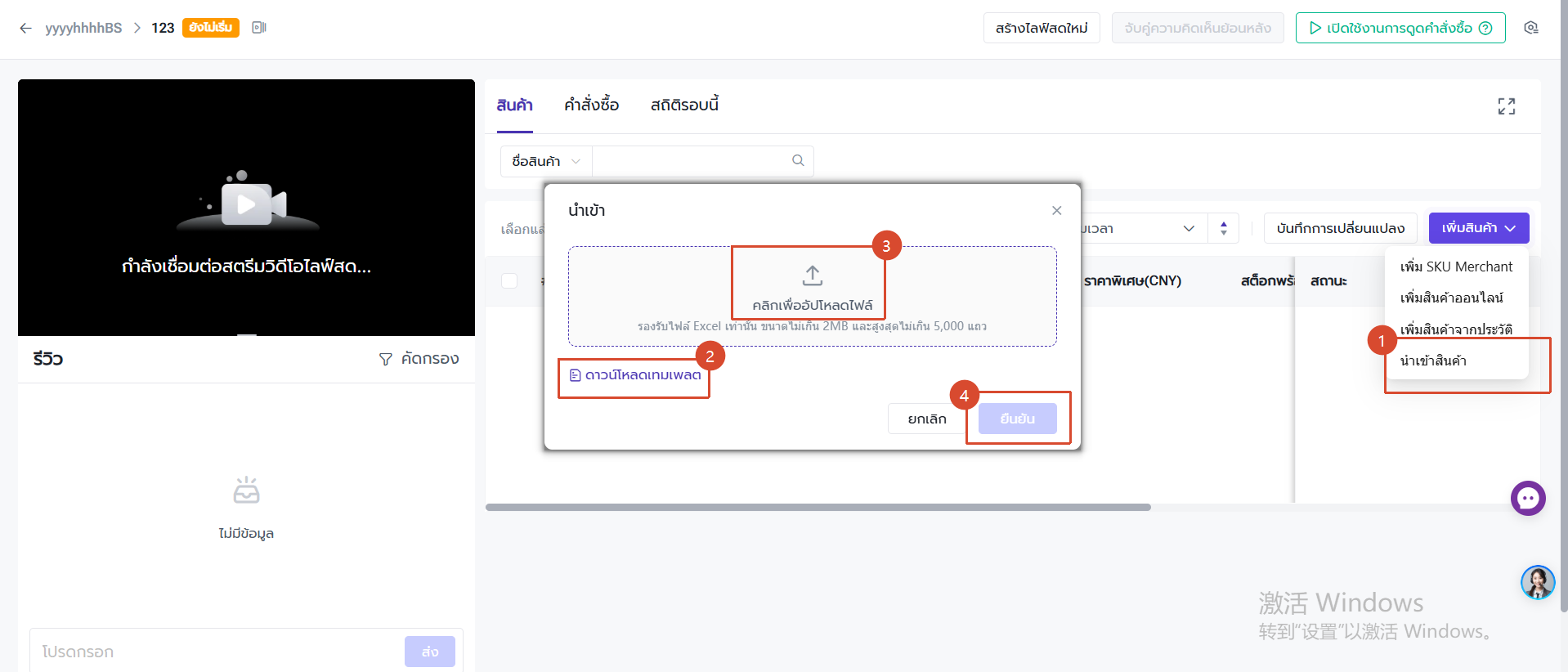Viewport: 1568px width, 672px height.
Task: Click the ยังไม่เริ่ม status badge
Action: (x=211, y=28)
